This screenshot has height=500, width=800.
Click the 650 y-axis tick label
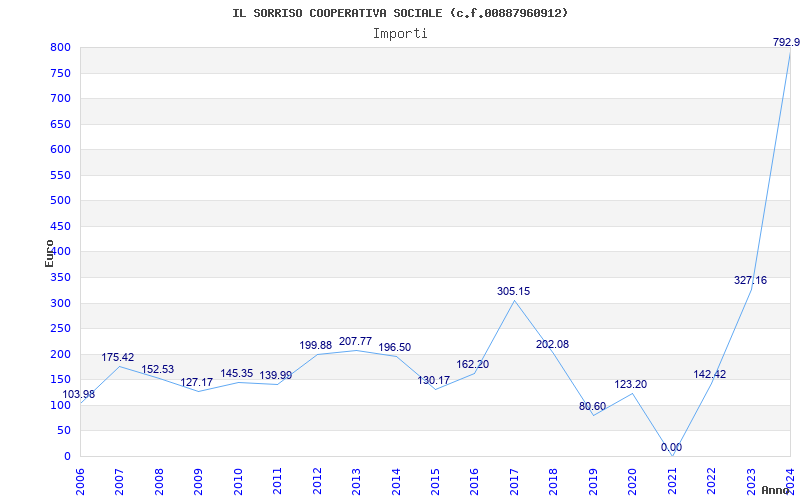click(60, 124)
